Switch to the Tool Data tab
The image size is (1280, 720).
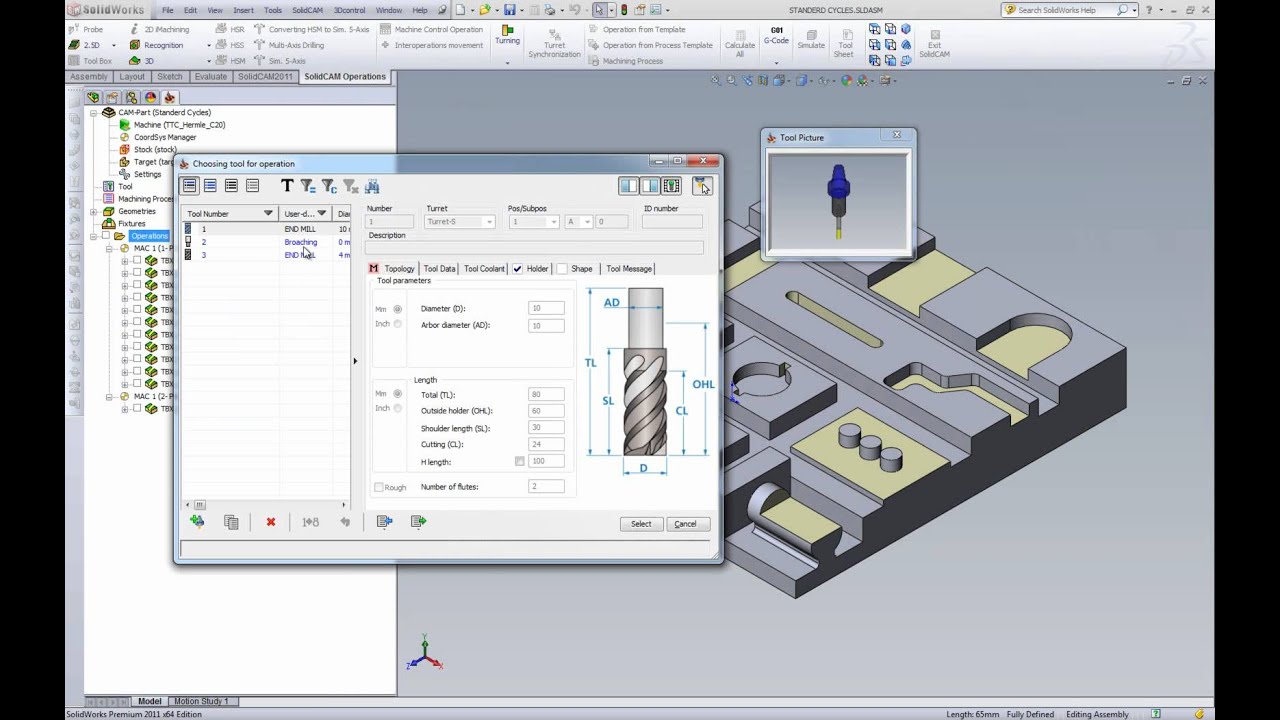[x=439, y=268]
